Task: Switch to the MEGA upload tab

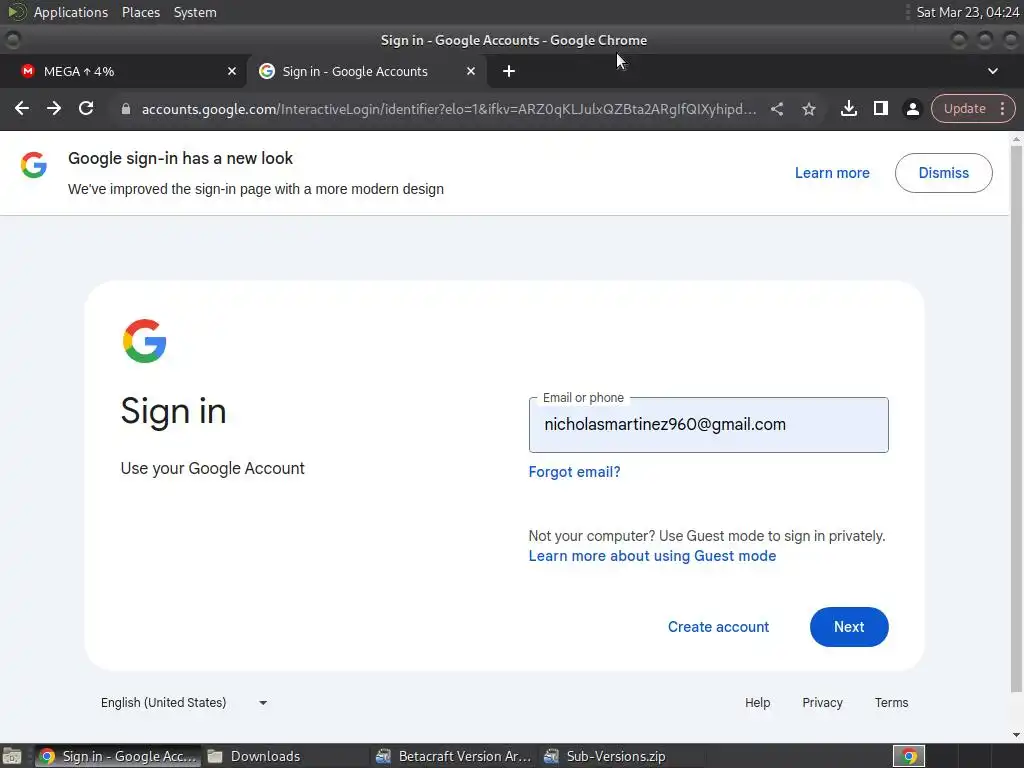Action: (123, 71)
